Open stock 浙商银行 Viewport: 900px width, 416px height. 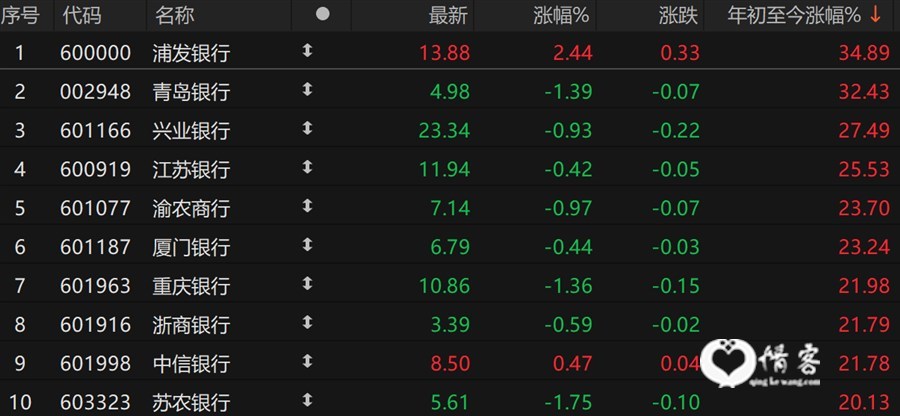coord(192,325)
